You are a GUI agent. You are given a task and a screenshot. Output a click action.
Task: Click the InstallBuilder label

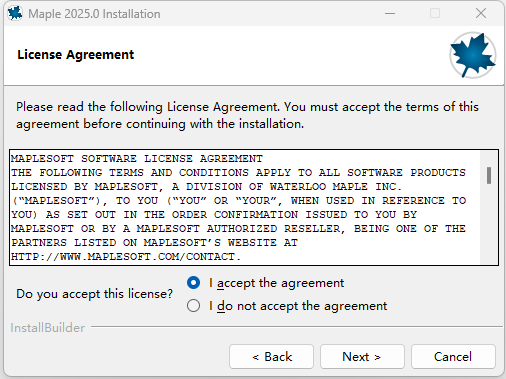47,328
